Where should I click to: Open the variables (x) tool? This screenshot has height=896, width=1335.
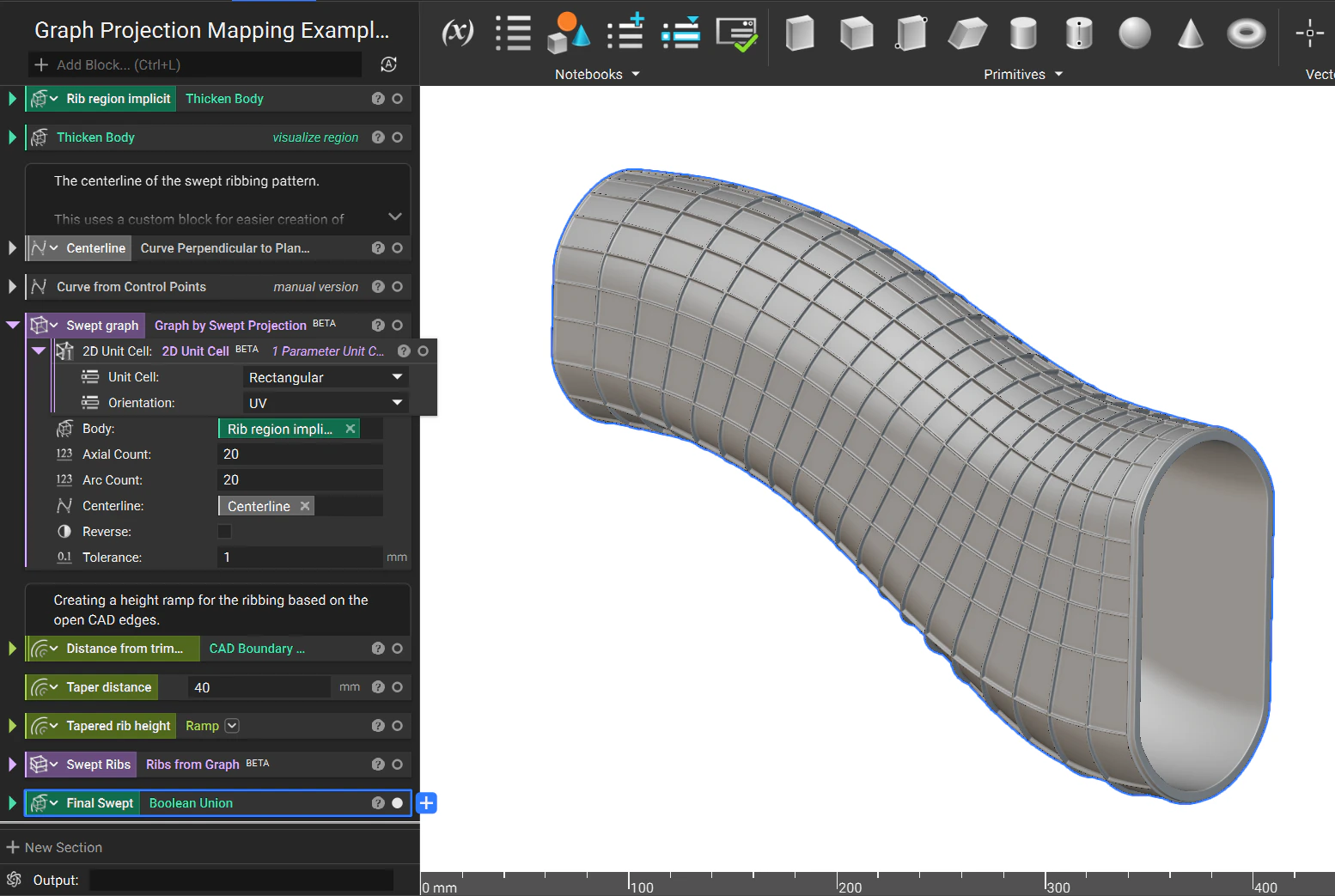(x=457, y=33)
